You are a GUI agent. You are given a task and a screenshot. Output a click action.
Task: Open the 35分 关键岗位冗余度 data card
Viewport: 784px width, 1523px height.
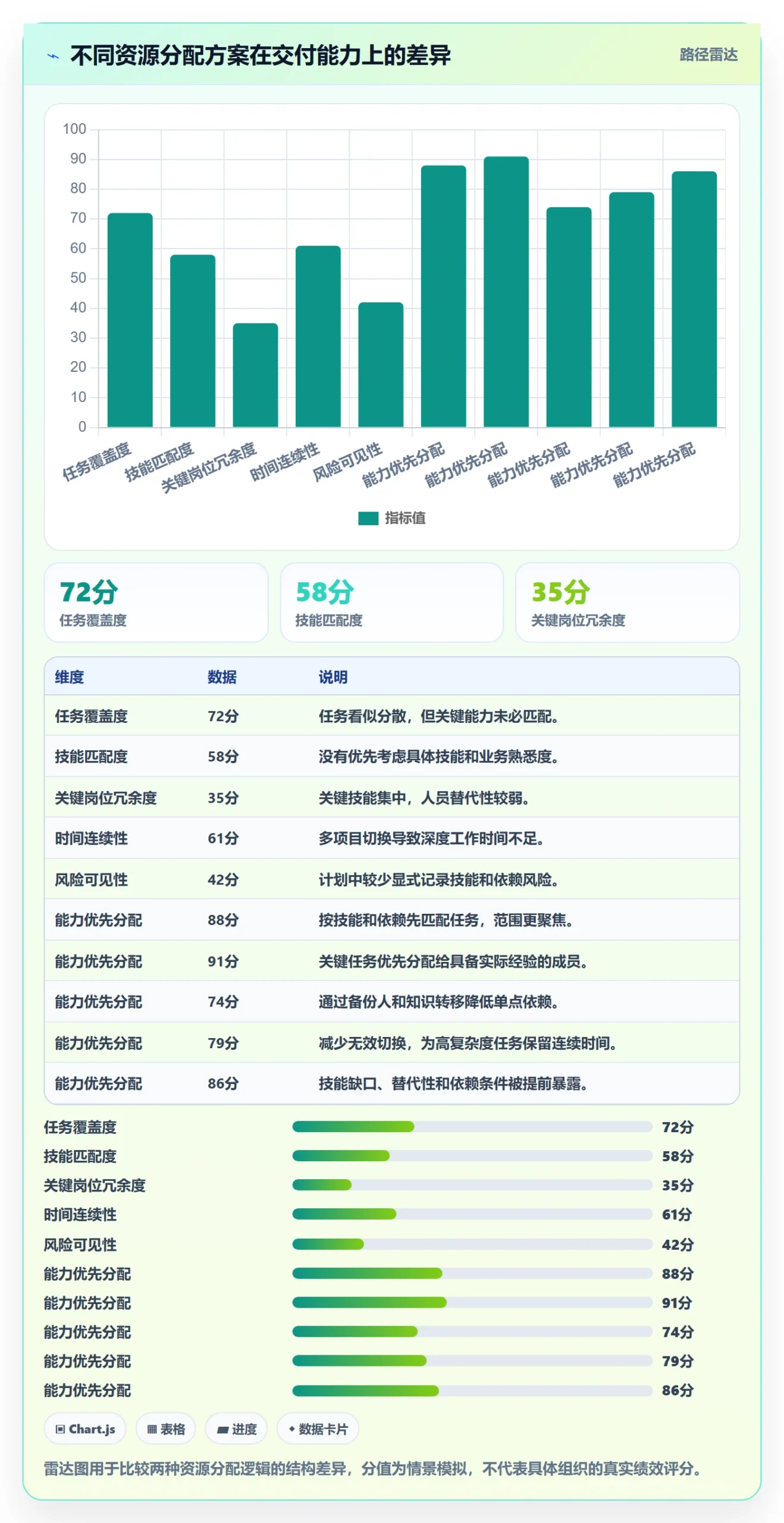(x=628, y=602)
